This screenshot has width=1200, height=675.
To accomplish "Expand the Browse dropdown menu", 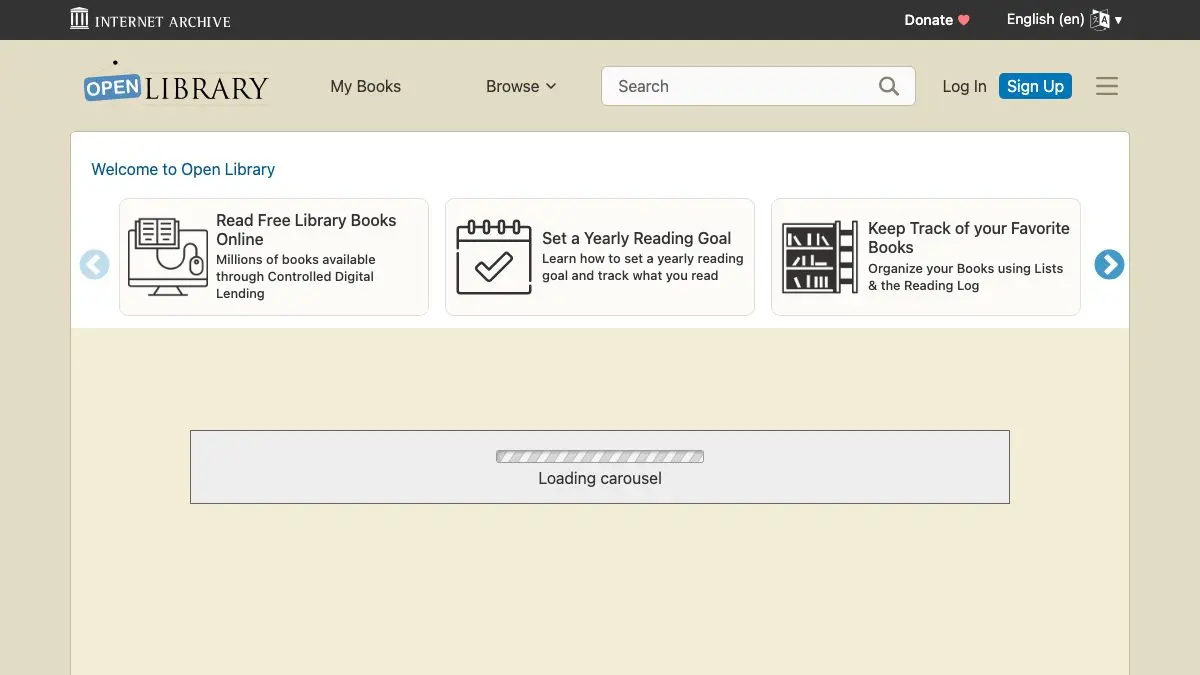I will 521,86.
